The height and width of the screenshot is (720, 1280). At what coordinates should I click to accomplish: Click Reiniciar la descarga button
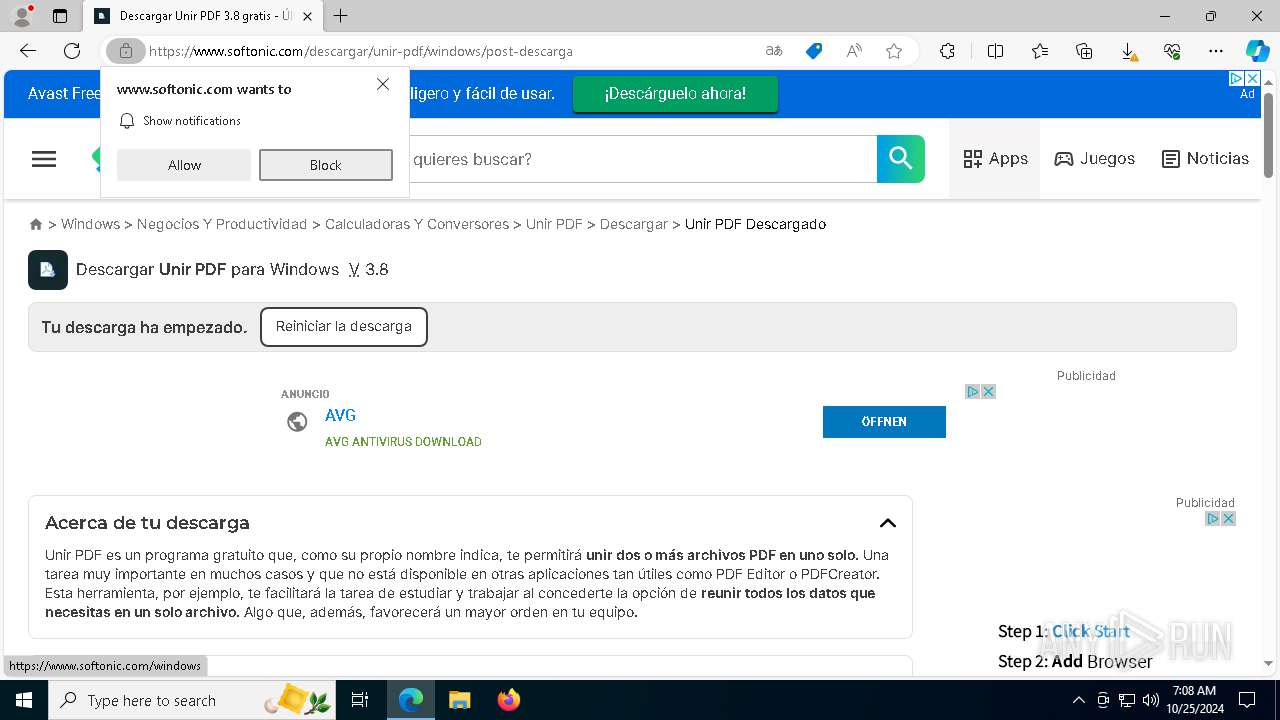click(x=344, y=327)
